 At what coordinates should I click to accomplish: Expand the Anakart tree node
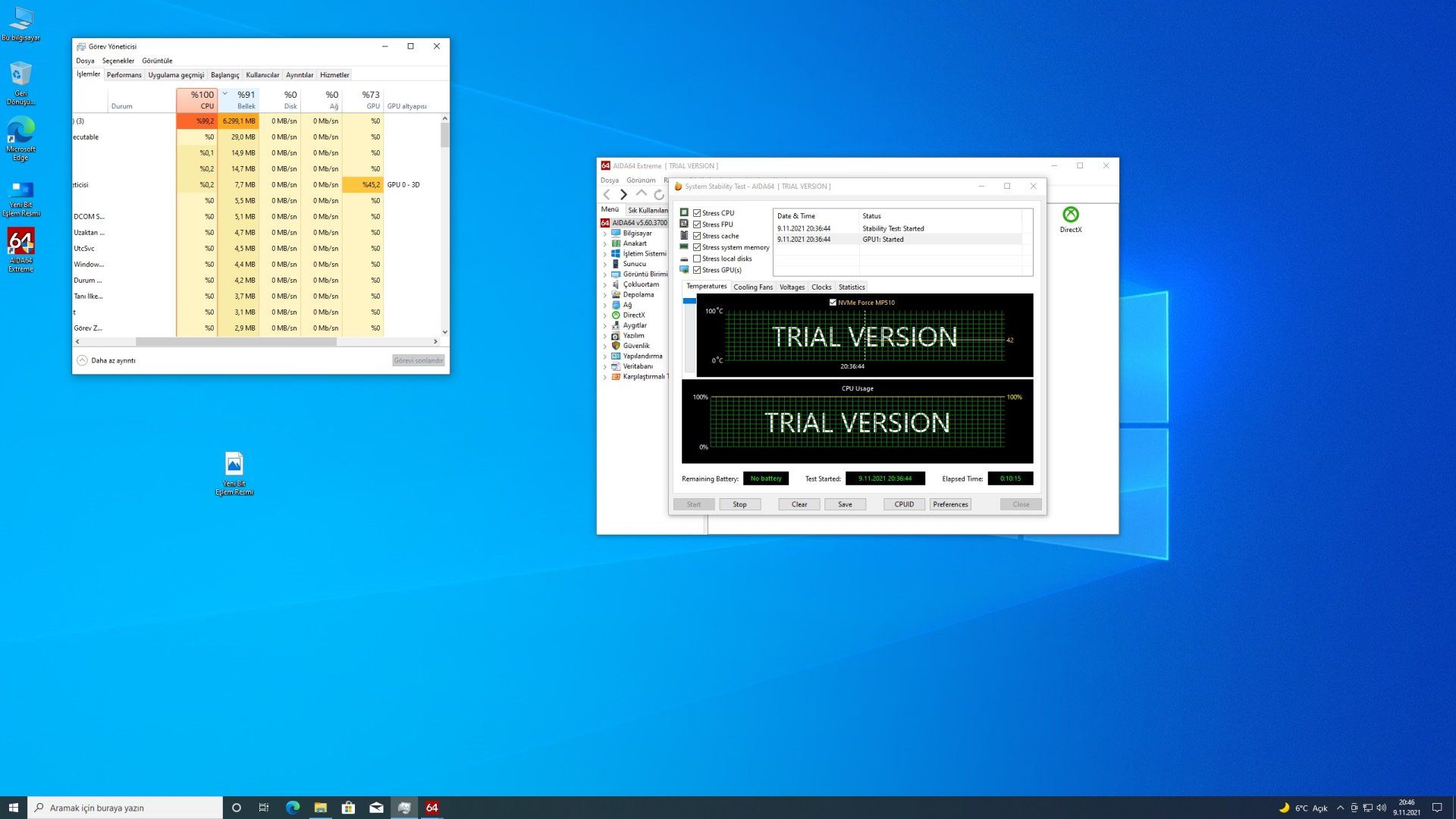(605, 243)
